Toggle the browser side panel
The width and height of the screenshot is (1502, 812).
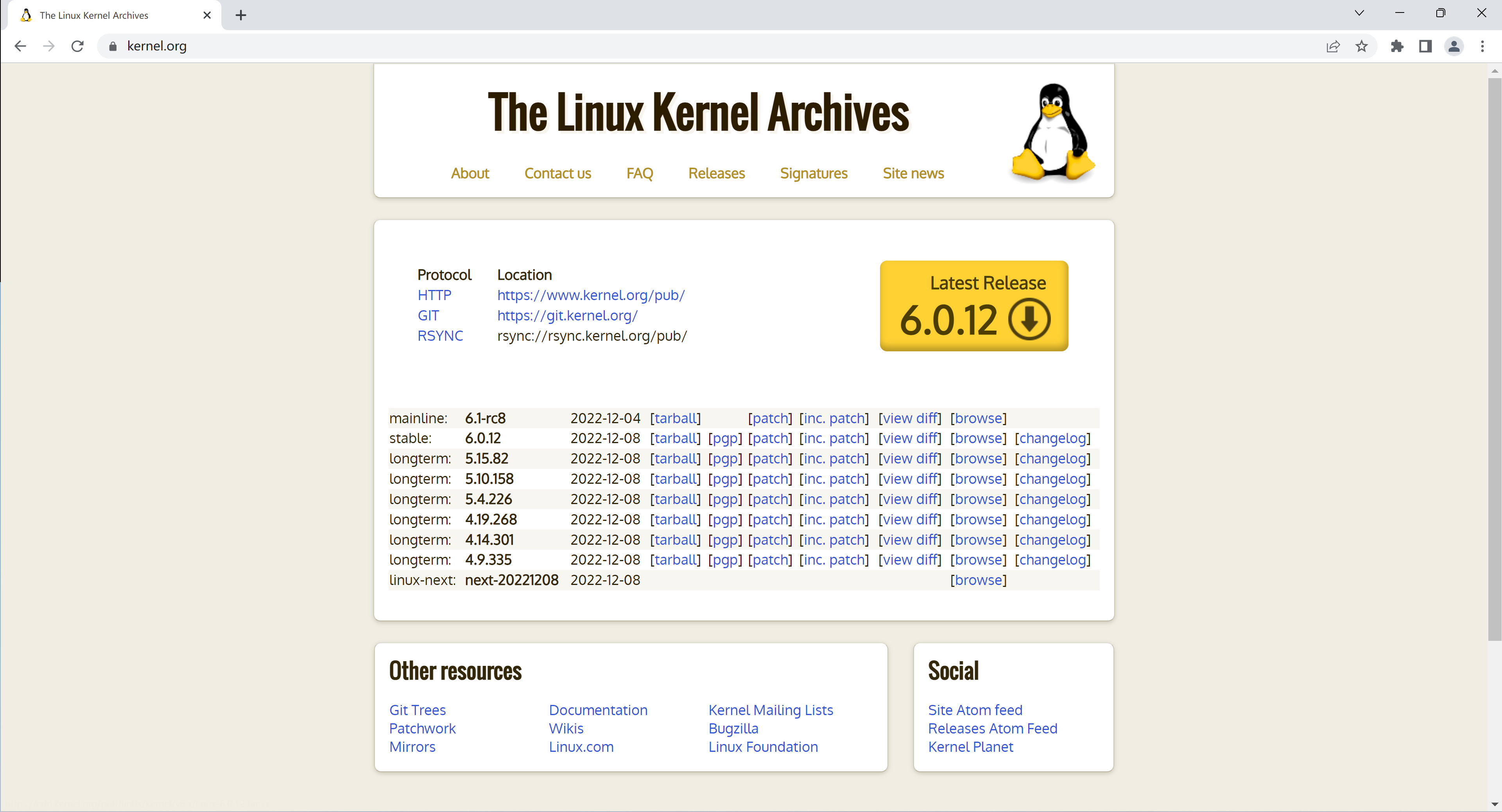point(1426,46)
